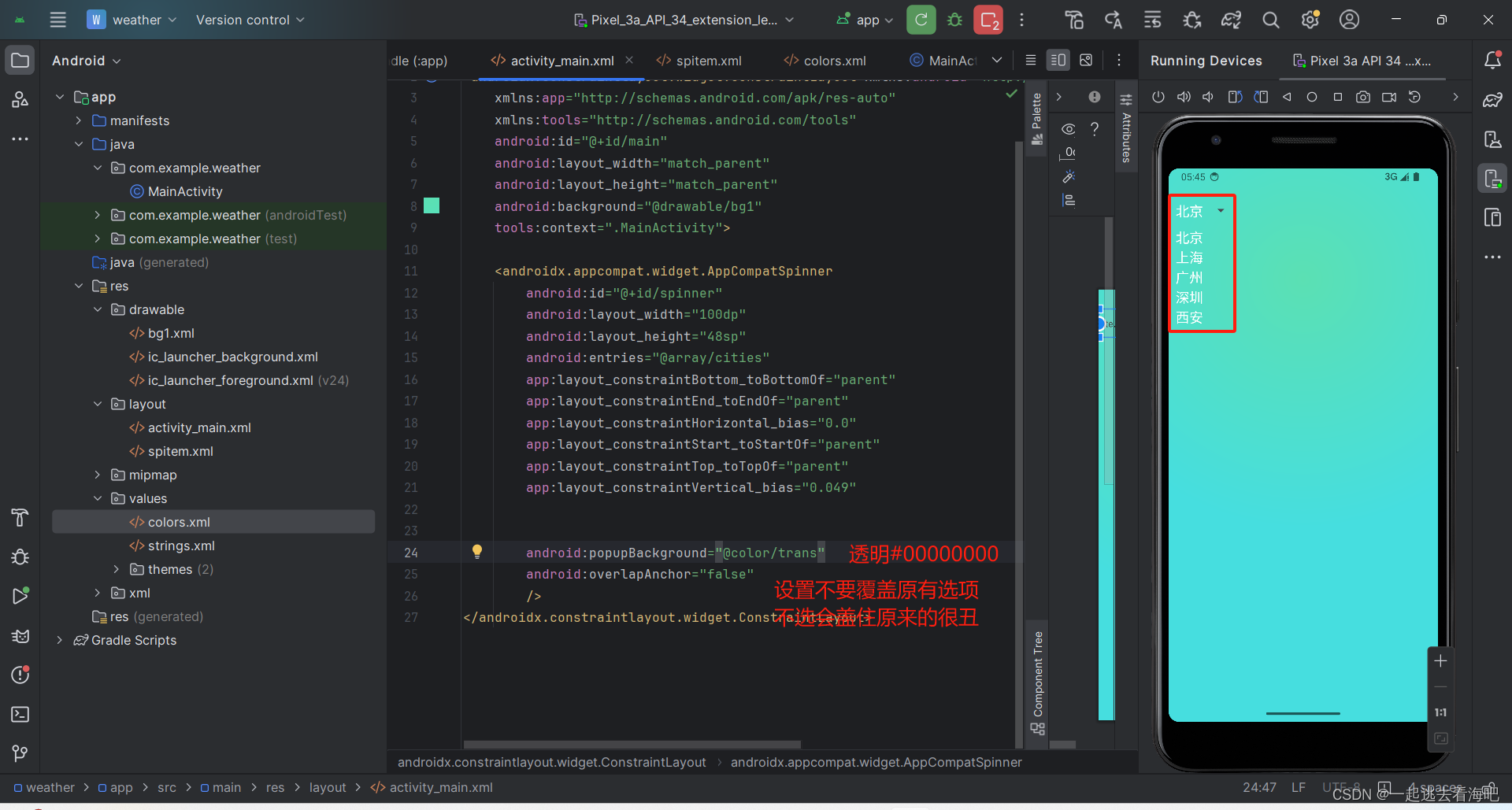Viewport: 1512px width, 810px height.
Task: Open Logcat tool window
Action: tap(20, 635)
